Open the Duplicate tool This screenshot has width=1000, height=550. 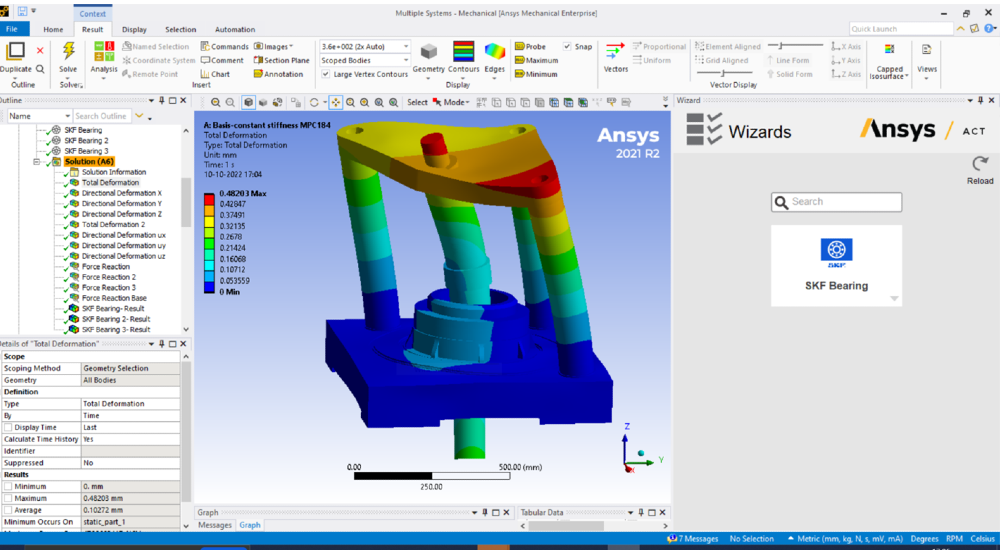click(x=15, y=57)
